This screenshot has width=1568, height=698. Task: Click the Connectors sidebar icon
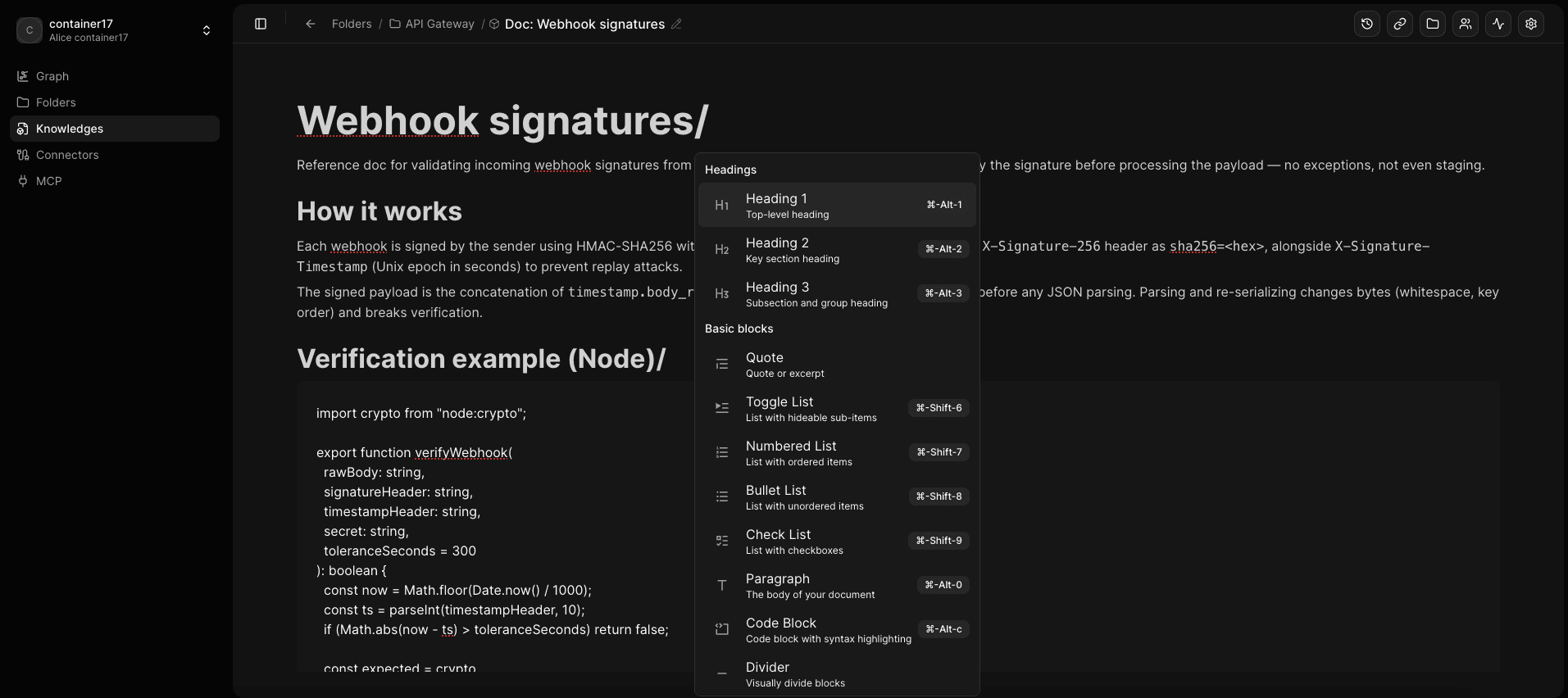(23, 155)
